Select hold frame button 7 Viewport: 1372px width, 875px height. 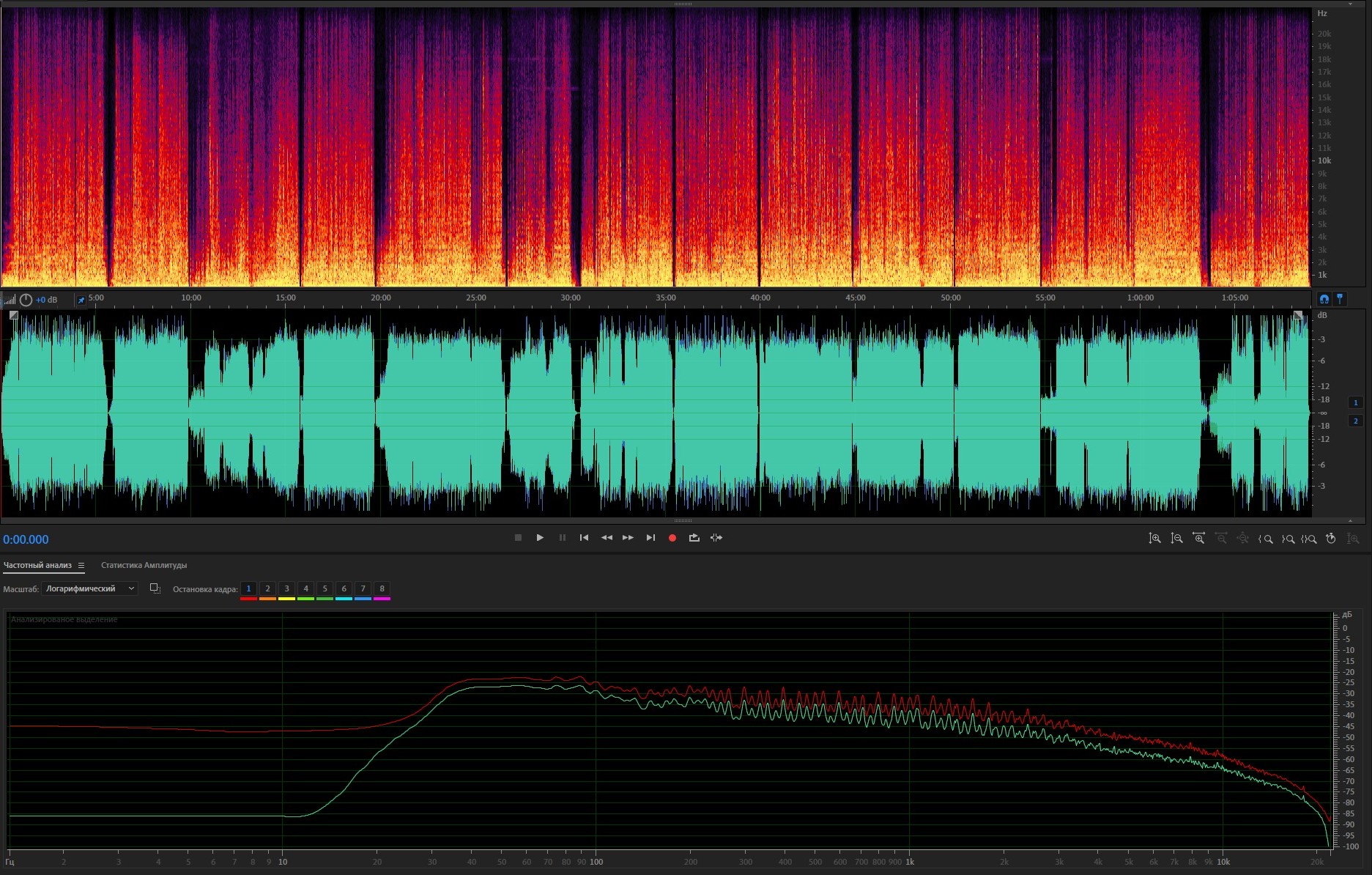(x=363, y=588)
